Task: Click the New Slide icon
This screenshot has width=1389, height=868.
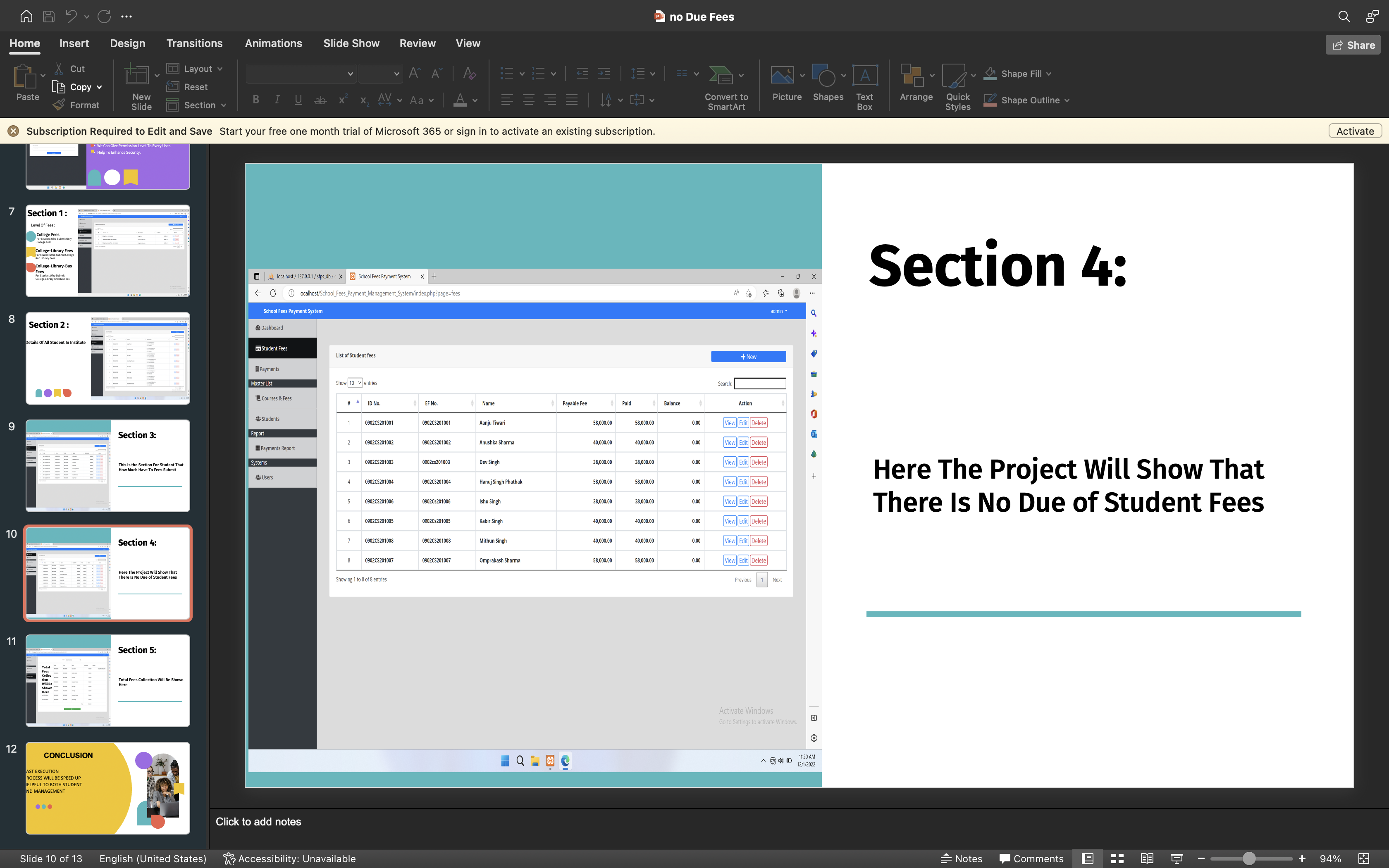Action: (136, 76)
